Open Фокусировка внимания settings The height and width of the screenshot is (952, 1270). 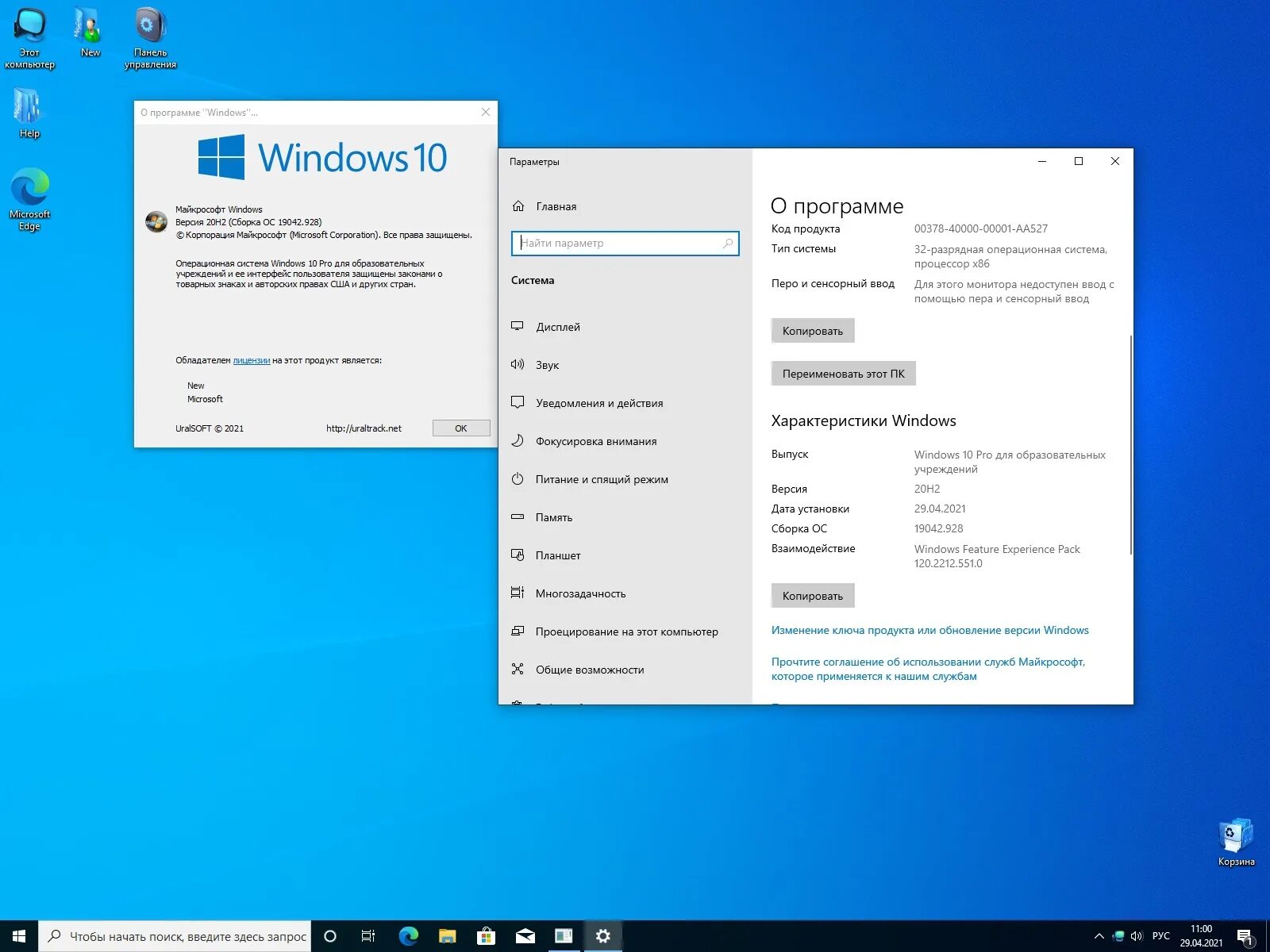(625, 441)
